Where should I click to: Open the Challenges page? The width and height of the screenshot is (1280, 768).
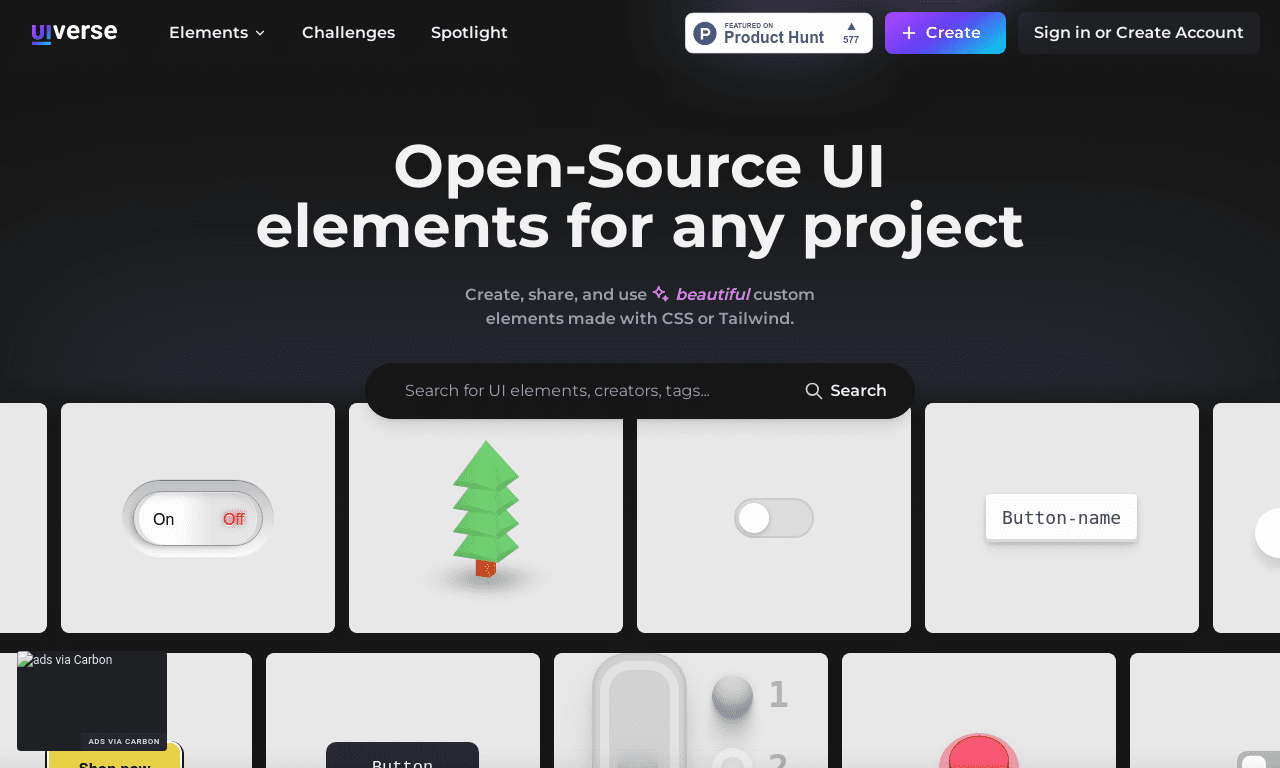tap(348, 33)
